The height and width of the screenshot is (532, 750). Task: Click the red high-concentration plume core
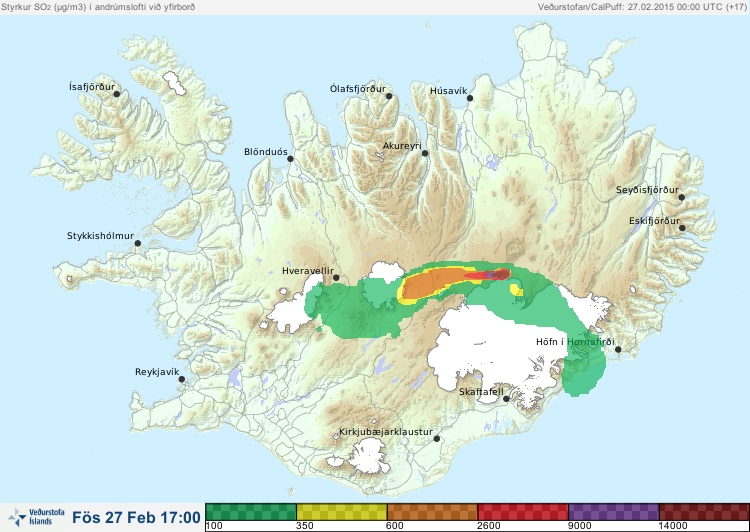[487, 275]
